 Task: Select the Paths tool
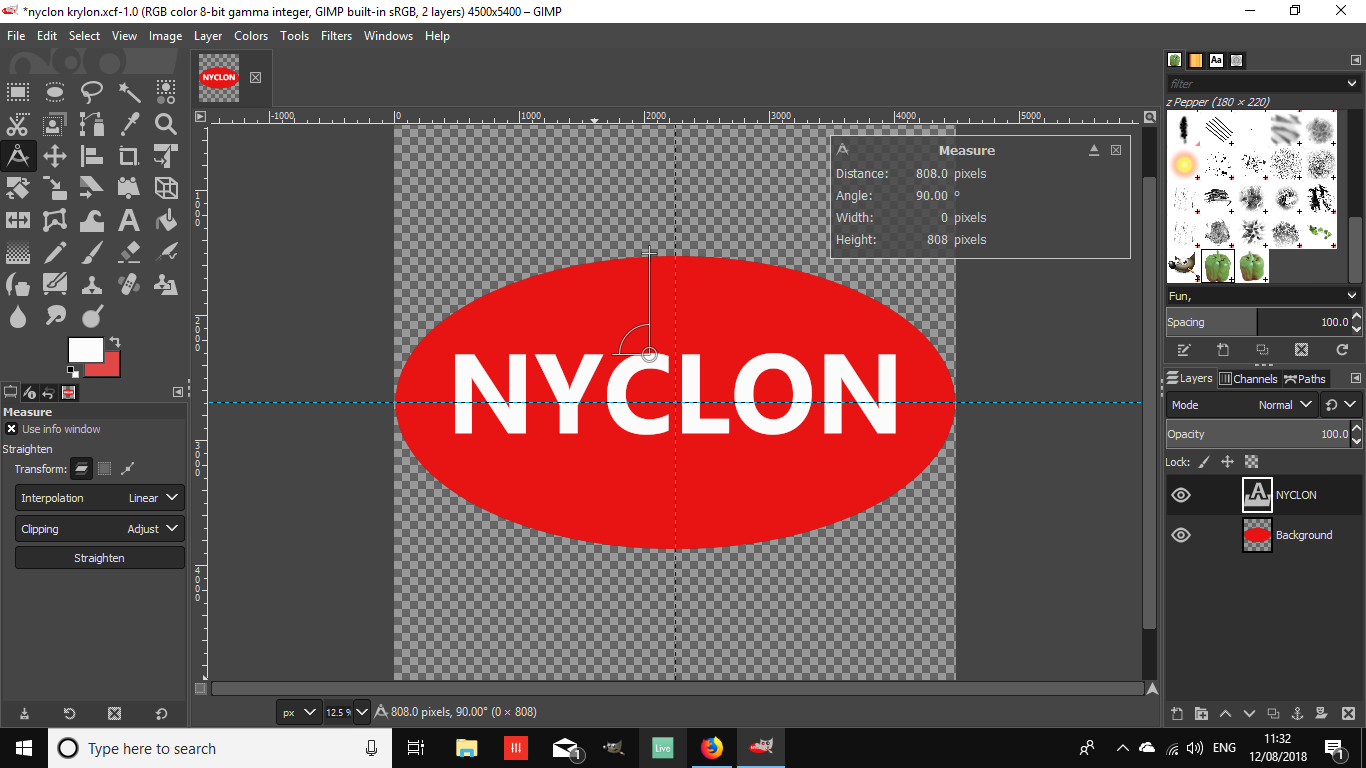(92, 124)
